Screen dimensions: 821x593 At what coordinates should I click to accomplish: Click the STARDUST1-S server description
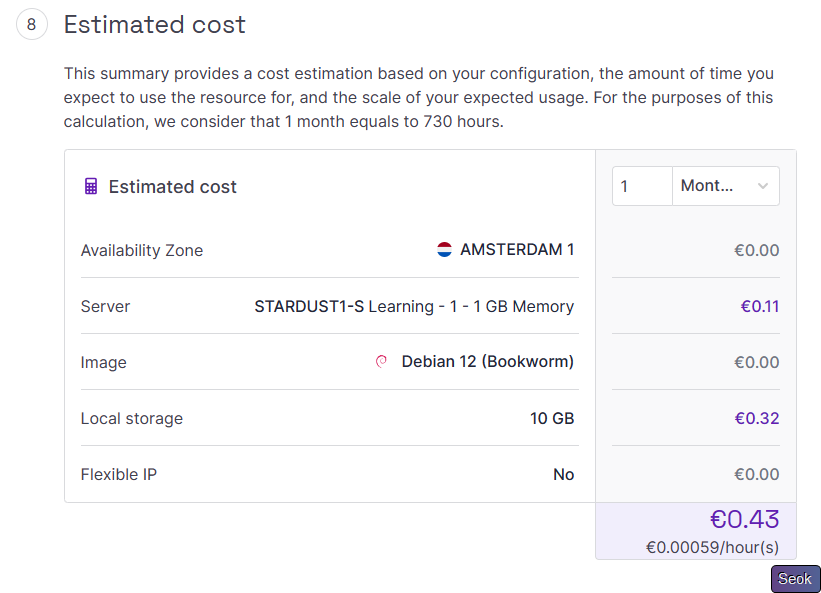pos(414,306)
